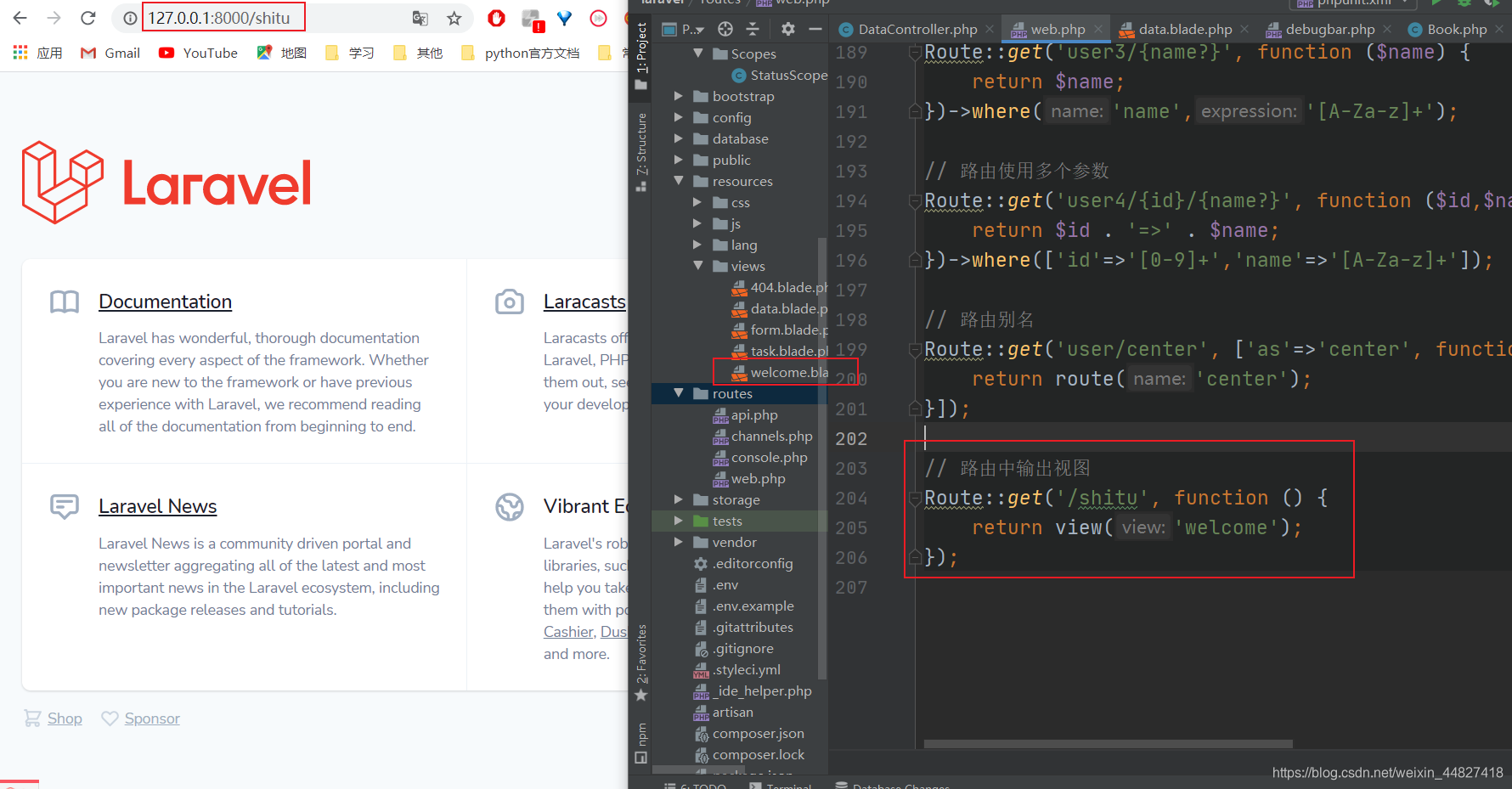The width and height of the screenshot is (1512, 789).
Task: Reload the browser page
Action: click(x=88, y=18)
